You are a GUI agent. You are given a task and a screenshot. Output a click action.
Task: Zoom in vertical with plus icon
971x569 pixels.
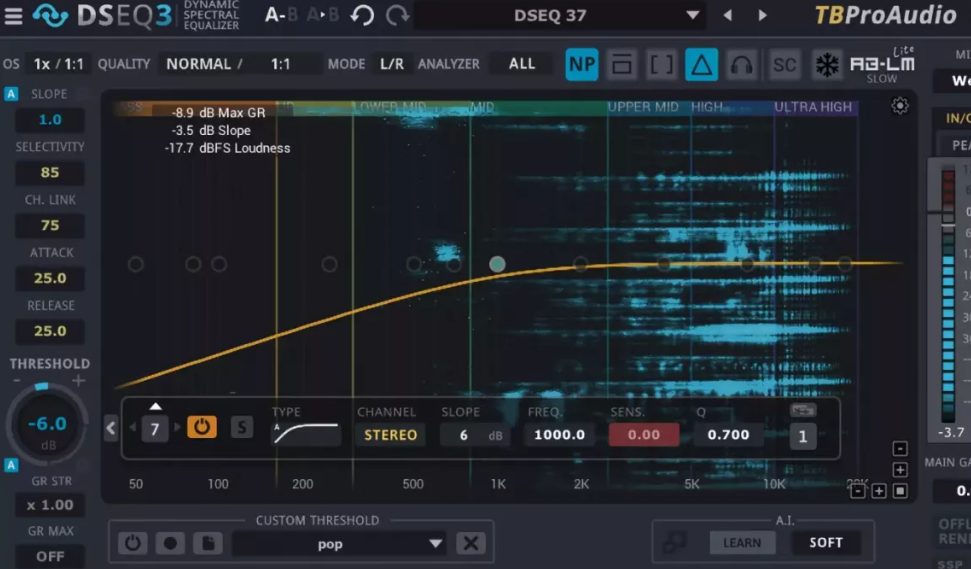[900, 469]
